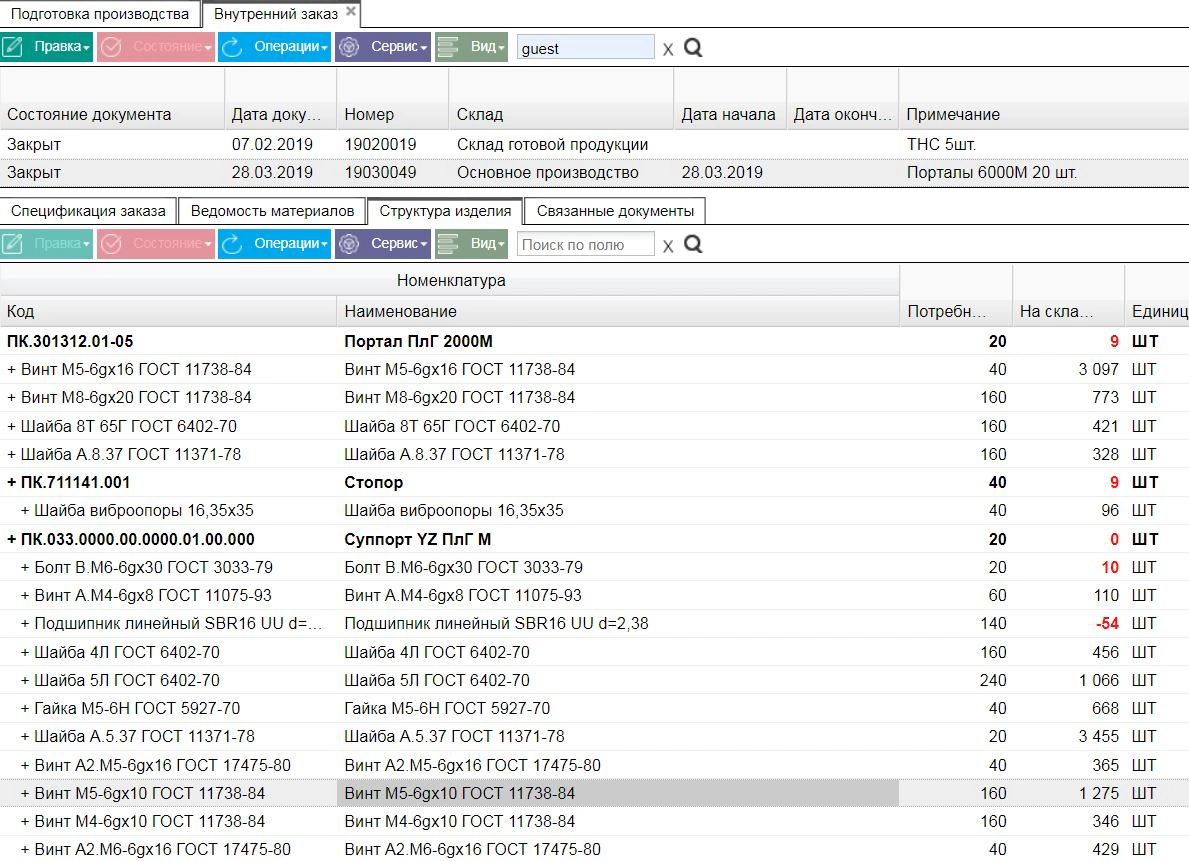Open the top 'Сервис' dropdown menu
The width and height of the screenshot is (1189, 861).
pyautogui.click(x=383, y=47)
